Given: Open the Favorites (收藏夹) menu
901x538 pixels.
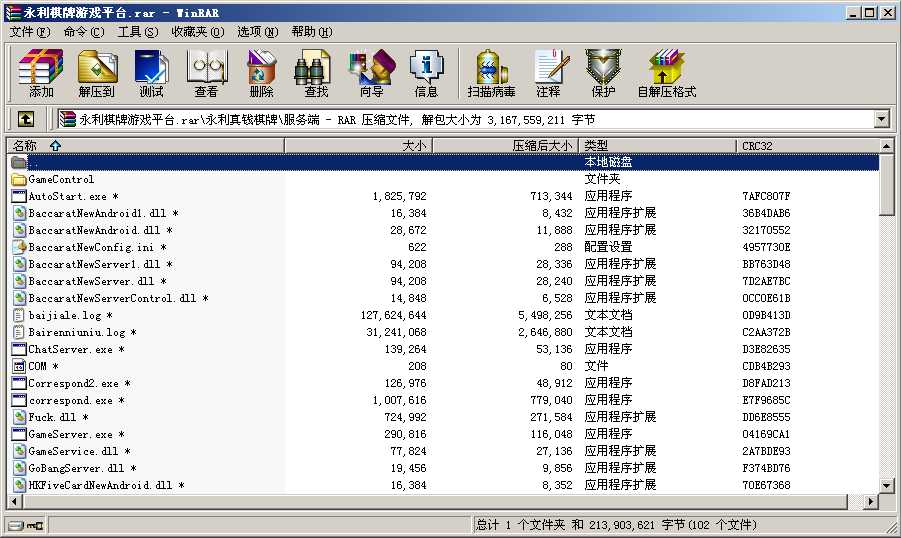Looking at the screenshot, I should 198,32.
